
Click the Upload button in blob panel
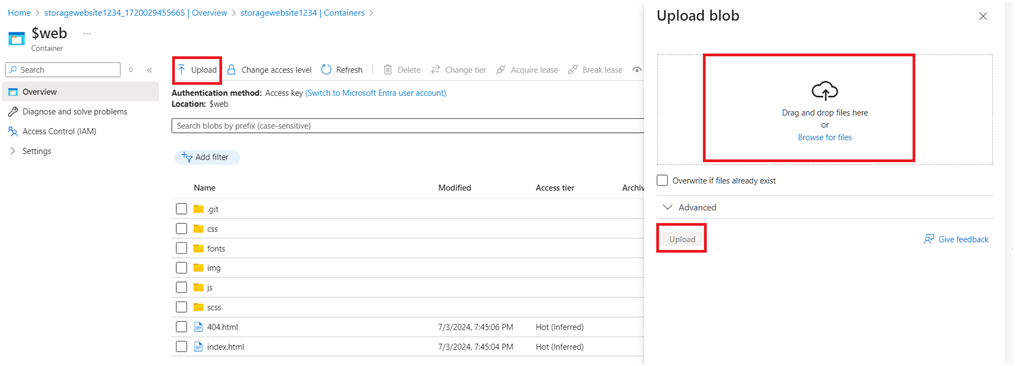(682, 240)
